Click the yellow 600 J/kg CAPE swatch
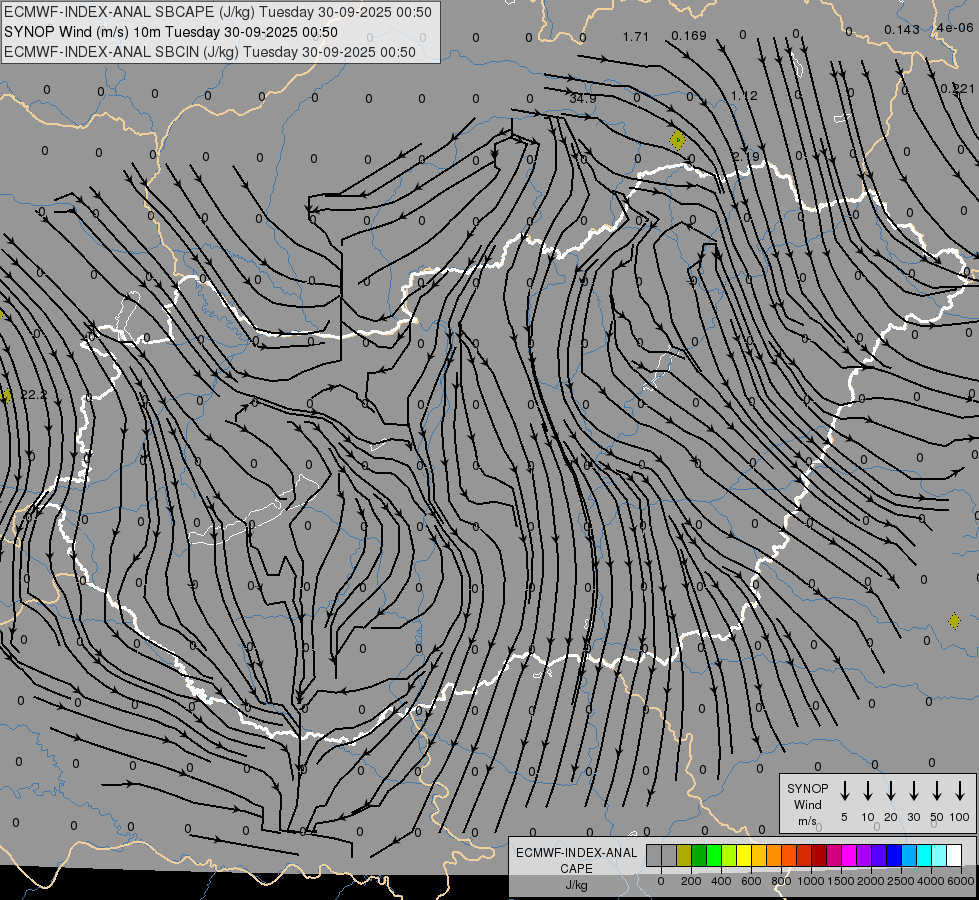 tap(744, 856)
